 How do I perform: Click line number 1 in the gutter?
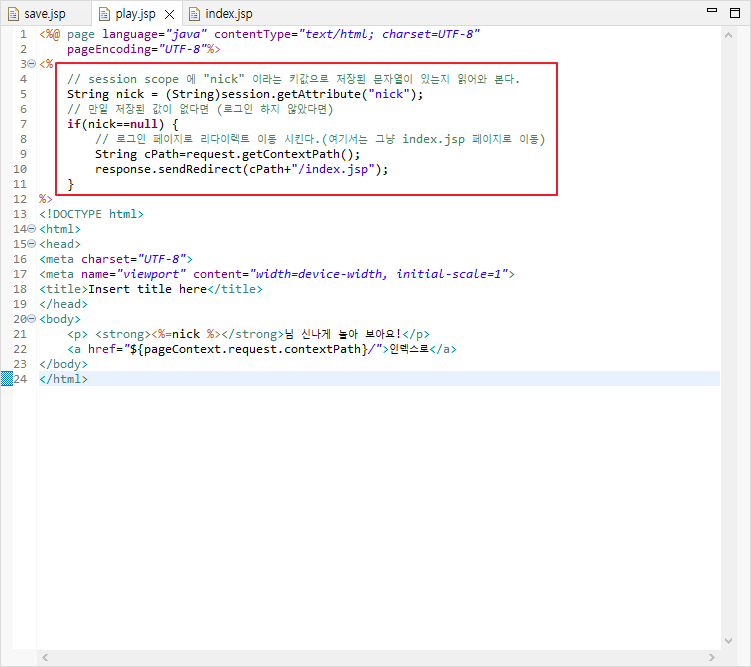(x=23, y=34)
